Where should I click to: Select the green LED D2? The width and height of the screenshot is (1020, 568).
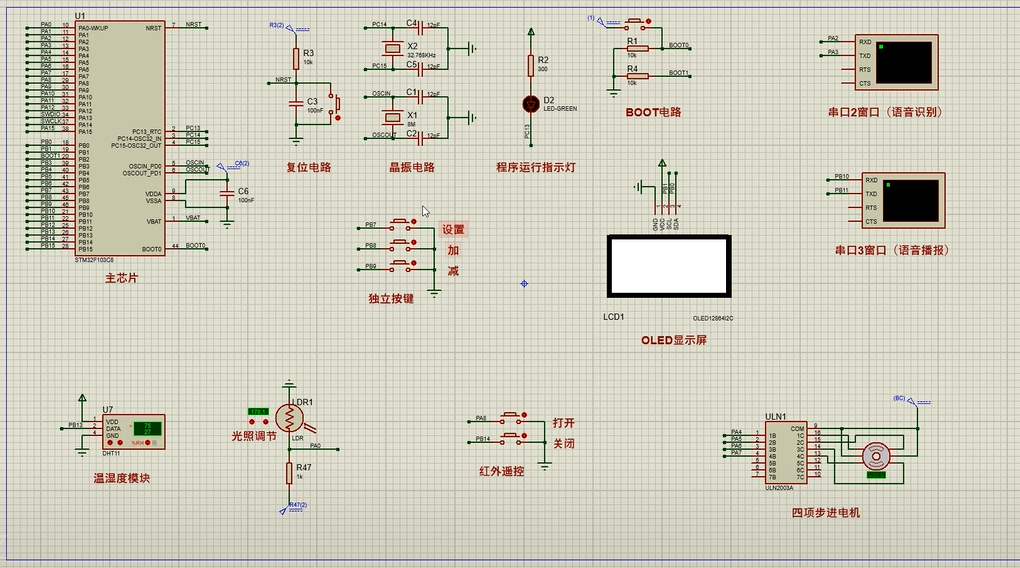point(531,103)
